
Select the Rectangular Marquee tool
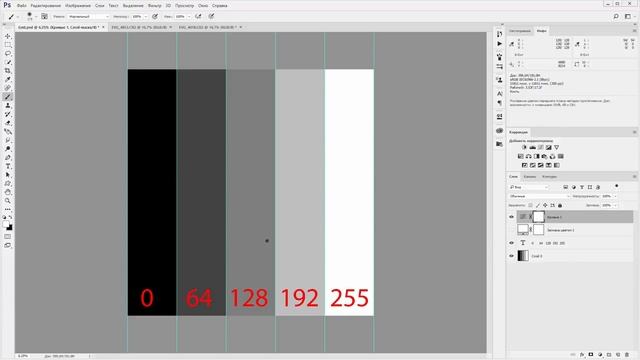tap(8, 45)
